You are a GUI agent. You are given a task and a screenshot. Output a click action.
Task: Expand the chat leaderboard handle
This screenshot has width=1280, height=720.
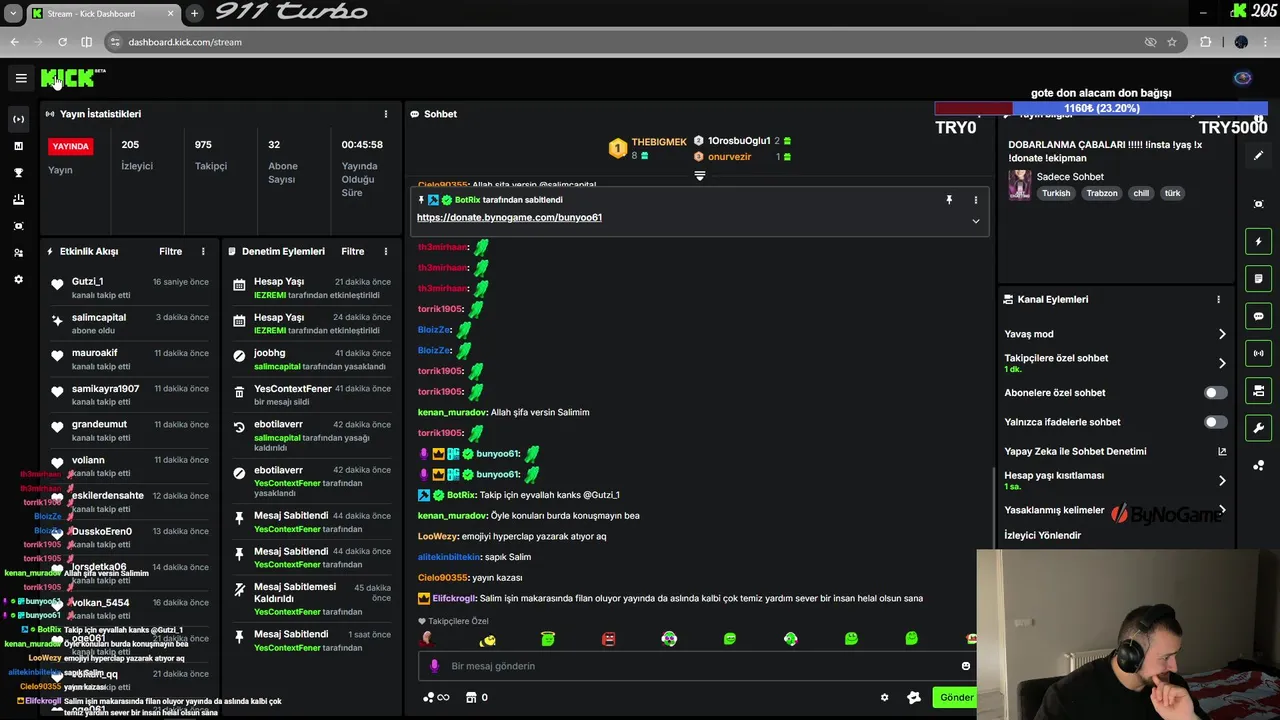pyautogui.click(x=700, y=176)
